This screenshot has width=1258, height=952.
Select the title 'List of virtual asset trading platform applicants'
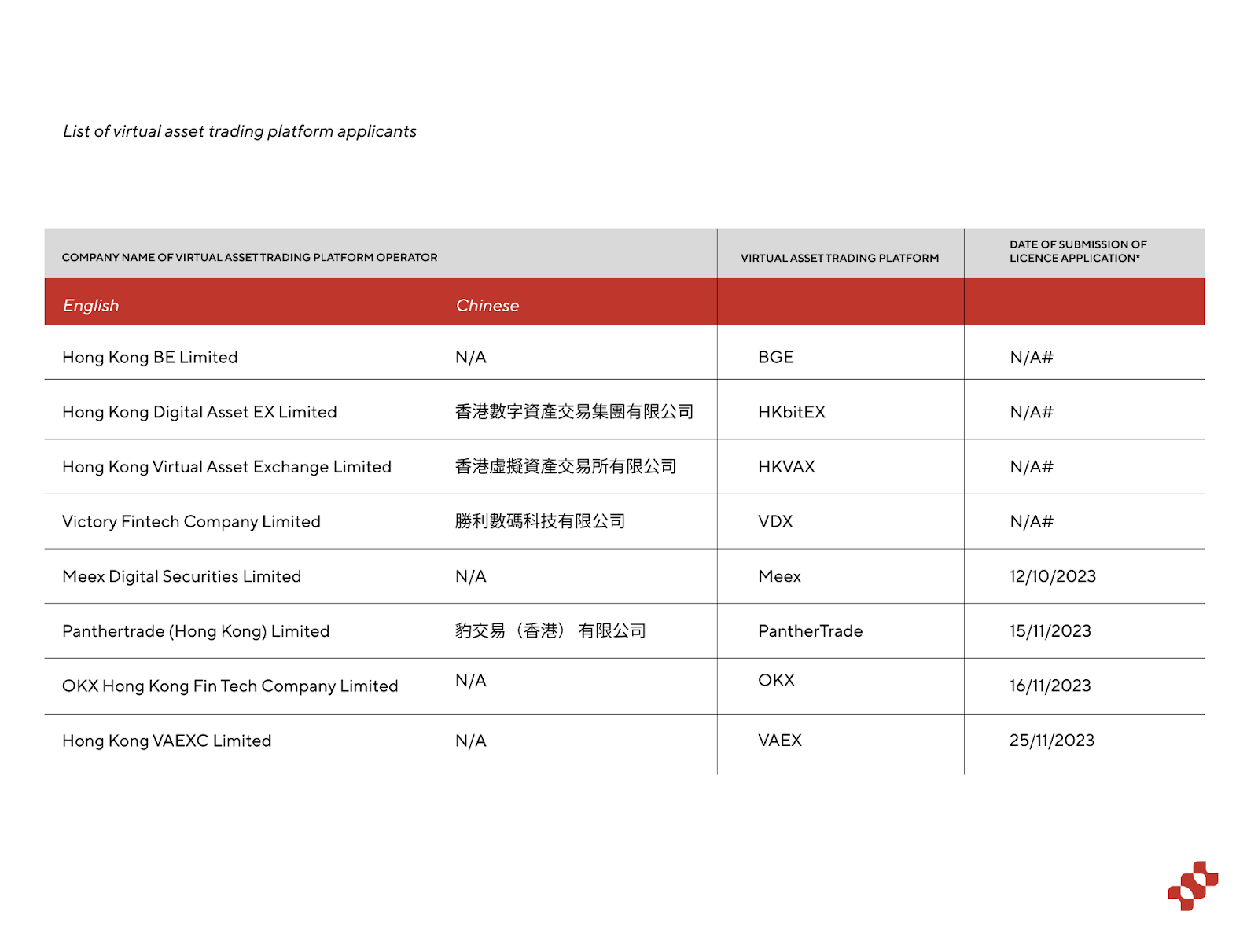pyautogui.click(x=240, y=131)
